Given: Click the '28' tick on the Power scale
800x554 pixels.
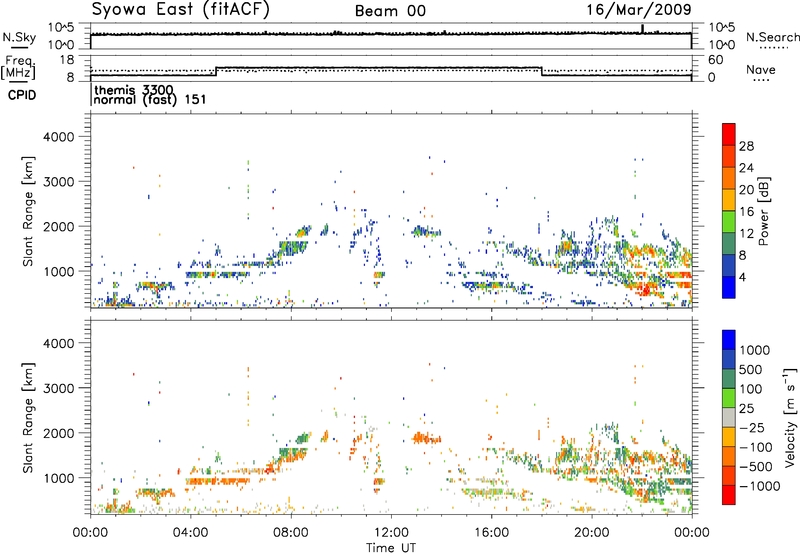Looking at the screenshot, I should tap(746, 146).
